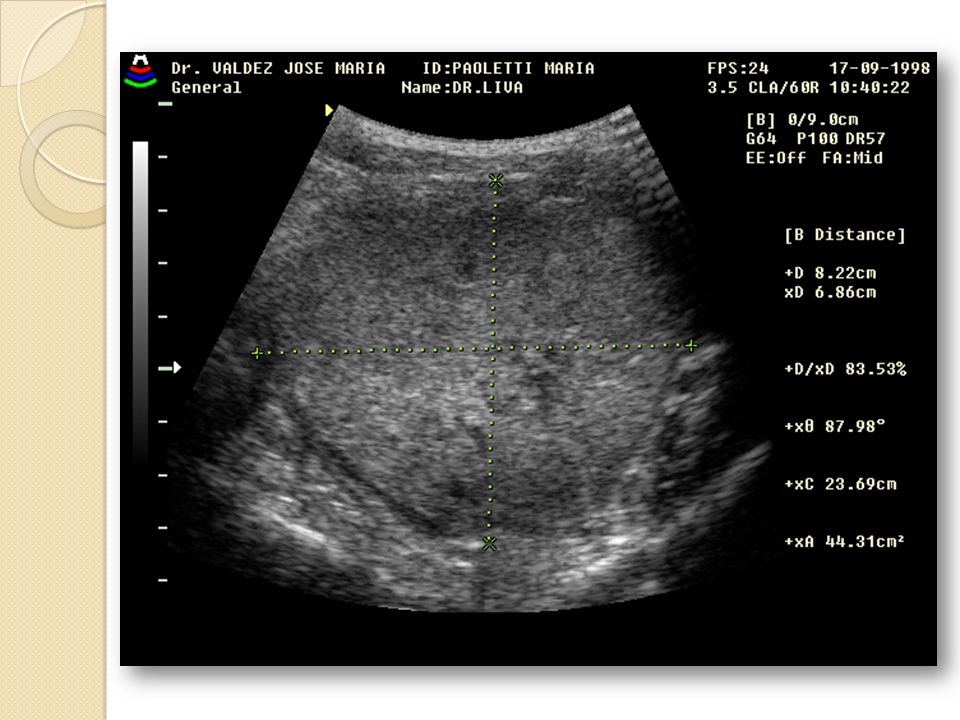Click the ID:PAOLETTI MARIA field

click(508, 68)
